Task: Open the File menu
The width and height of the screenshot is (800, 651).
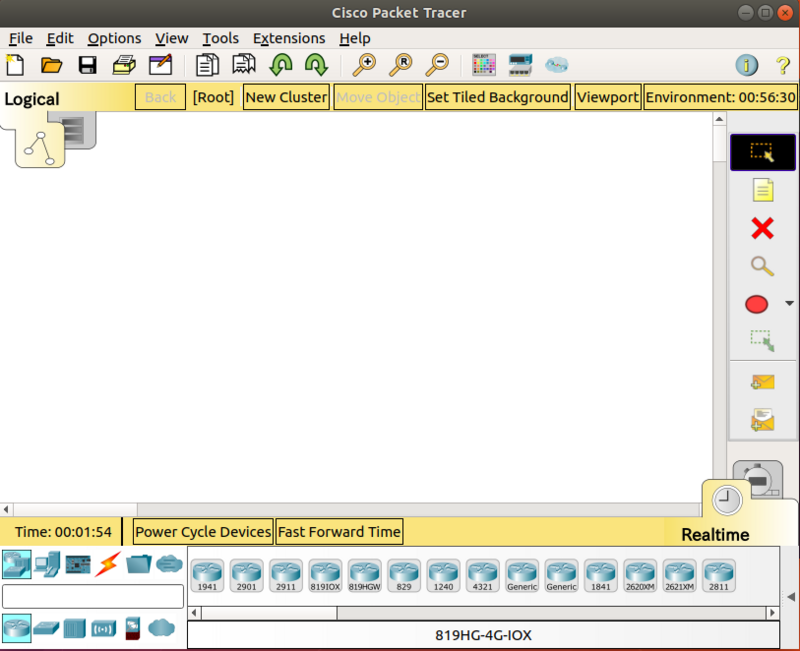Action: pyautogui.click(x=21, y=38)
